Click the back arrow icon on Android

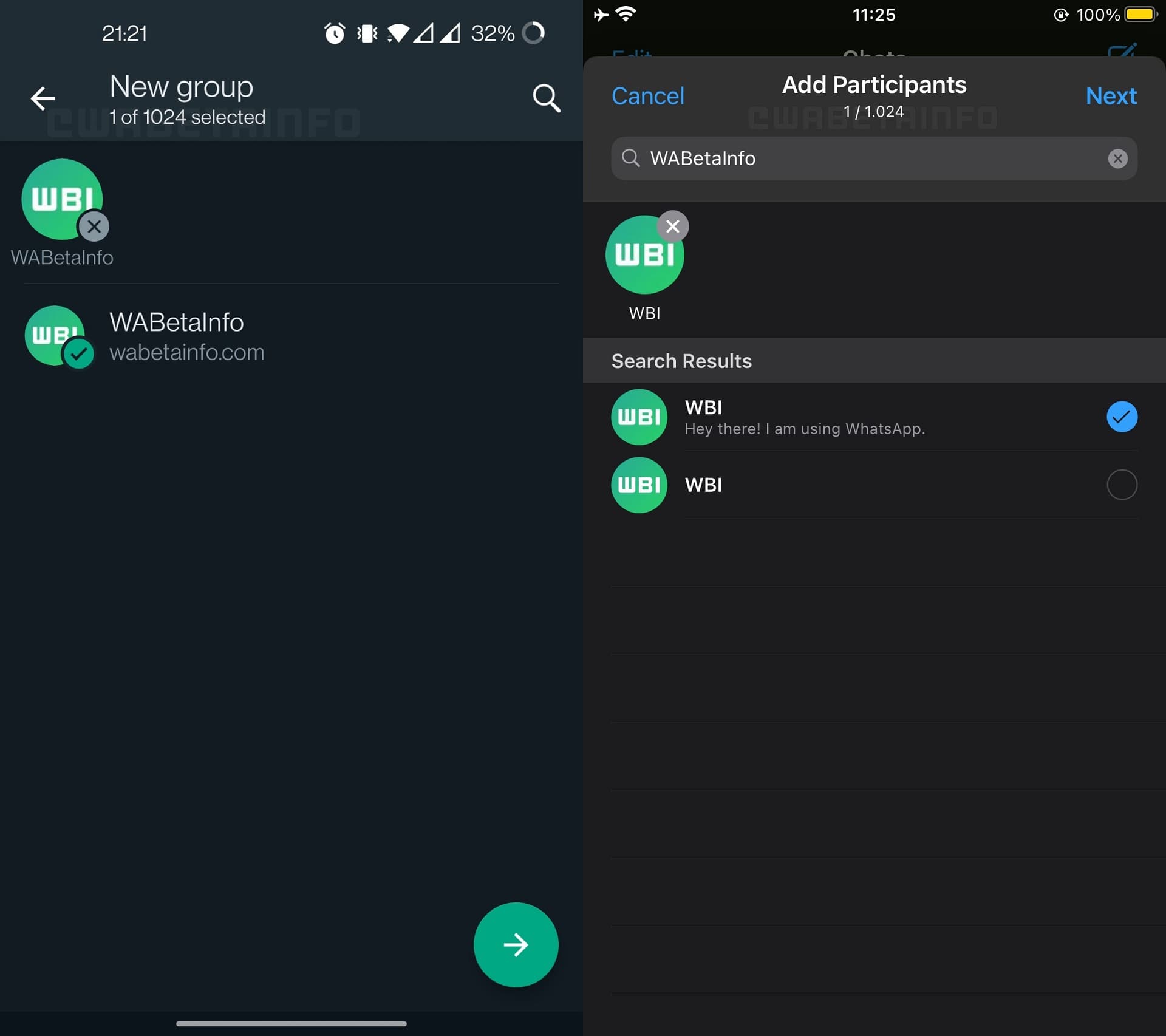coord(41,97)
